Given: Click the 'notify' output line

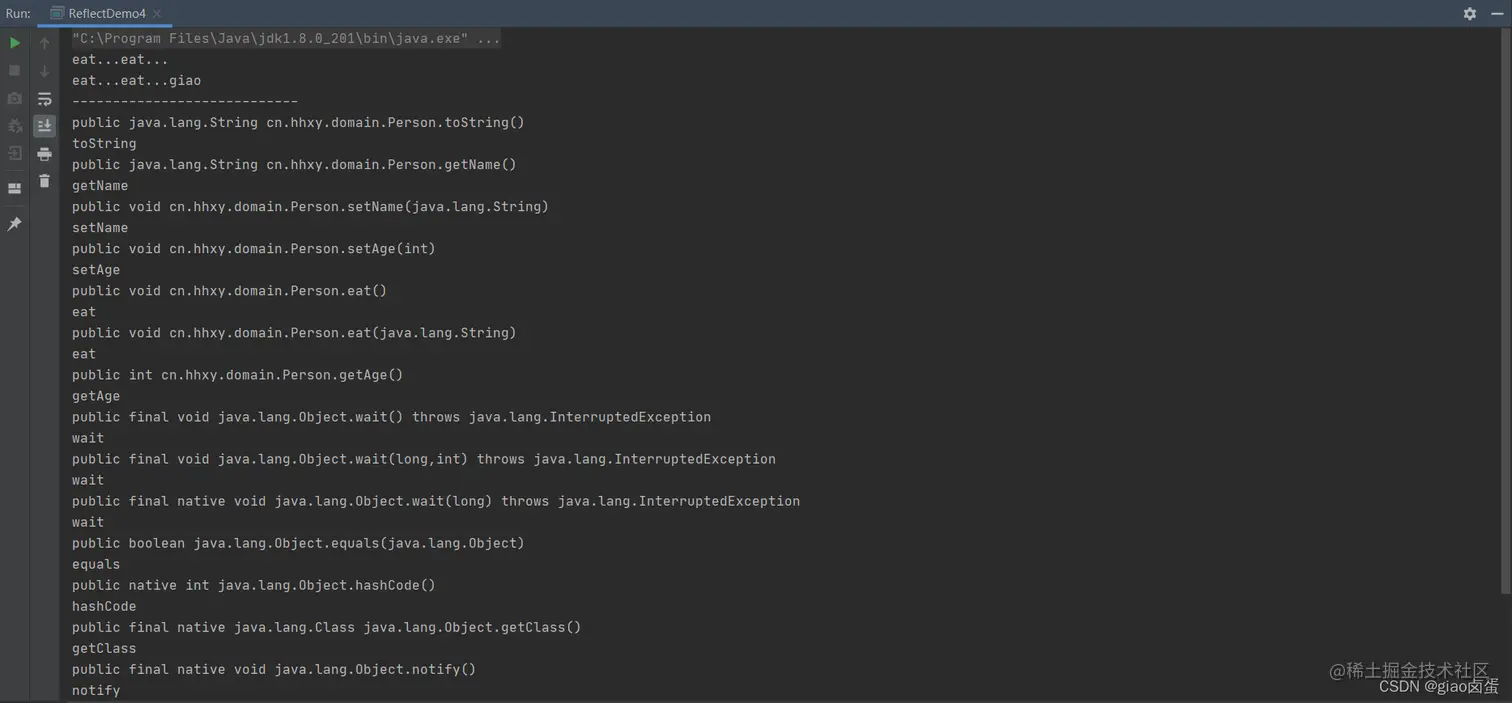Looking at the screenshot, I should [x=96, y=689].
